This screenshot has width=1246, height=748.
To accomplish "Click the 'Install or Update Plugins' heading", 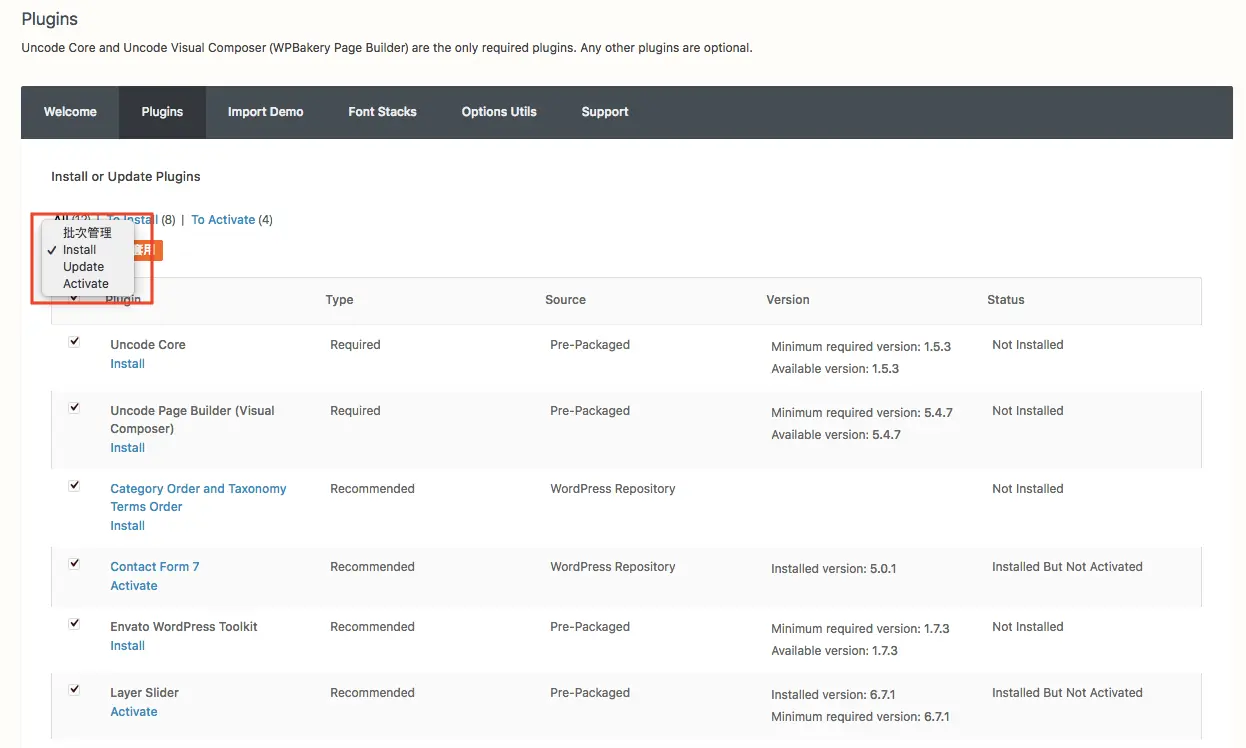I will click(126, 177).
